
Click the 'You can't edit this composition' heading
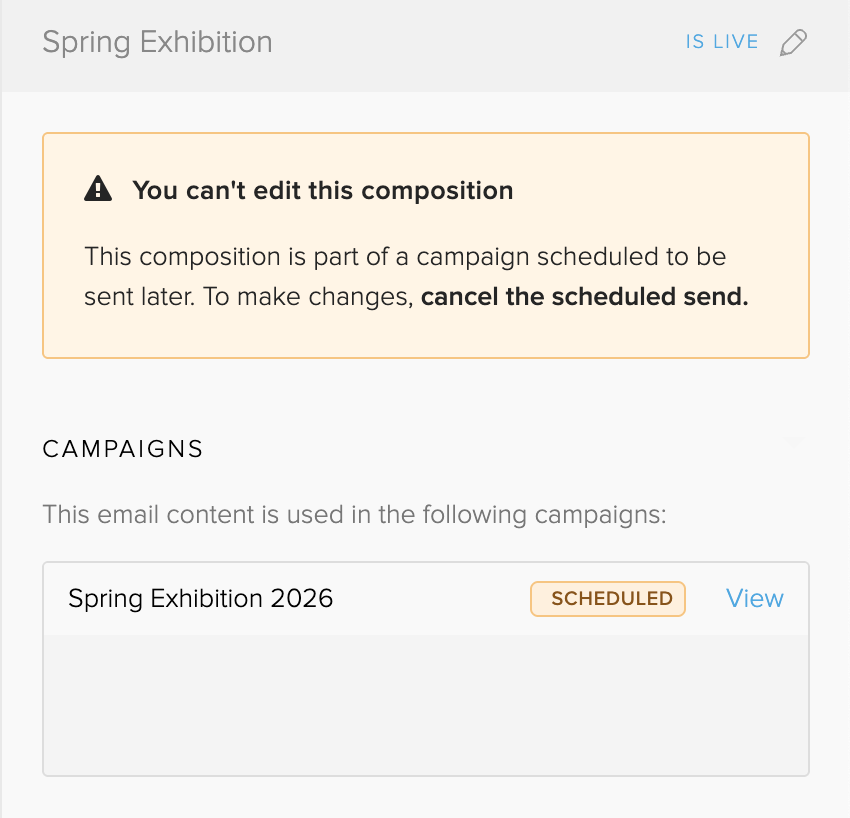click(322, 190)
